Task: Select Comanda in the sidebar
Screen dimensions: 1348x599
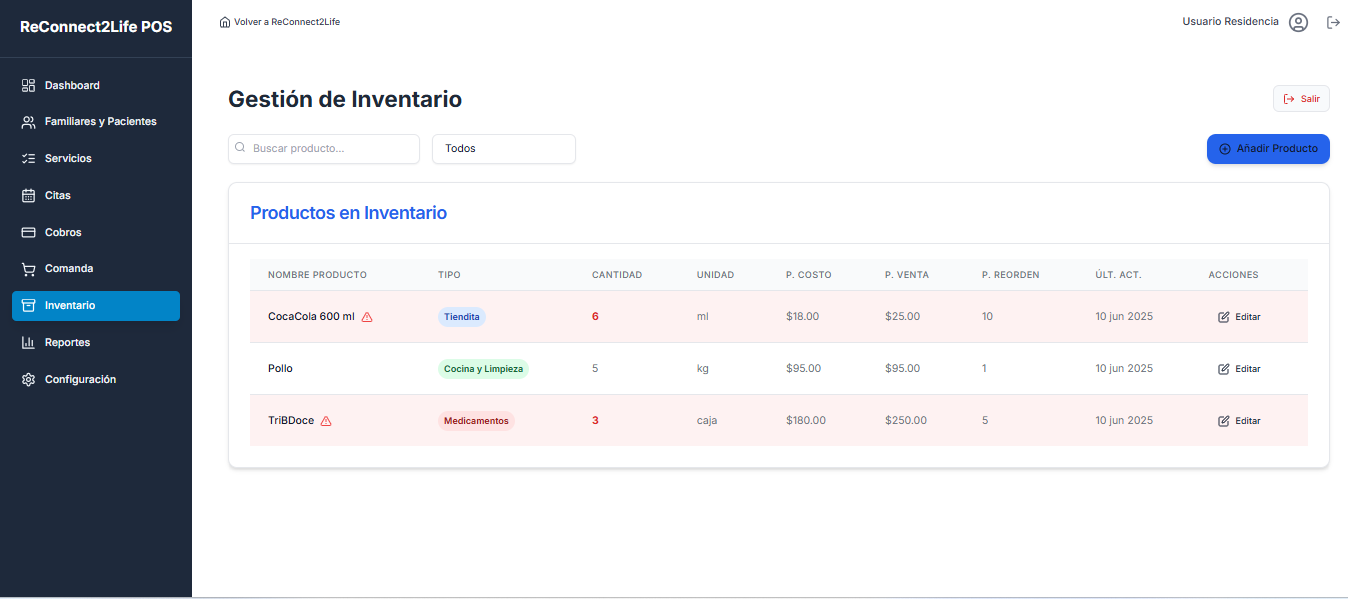Action: (x=96, y=269)
